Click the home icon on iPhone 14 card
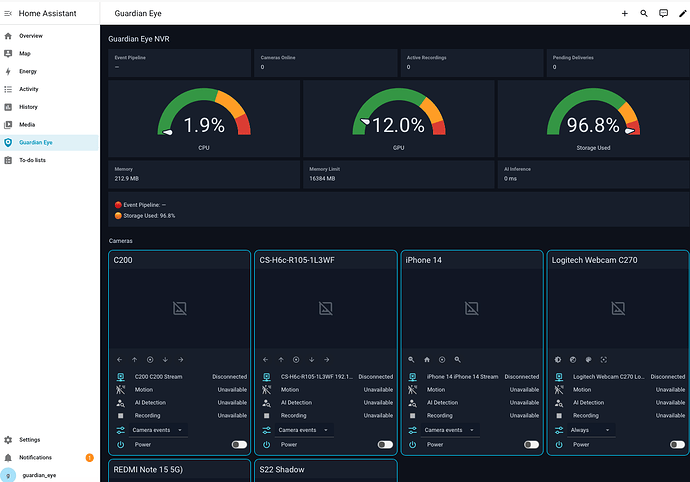 point(427,360)
